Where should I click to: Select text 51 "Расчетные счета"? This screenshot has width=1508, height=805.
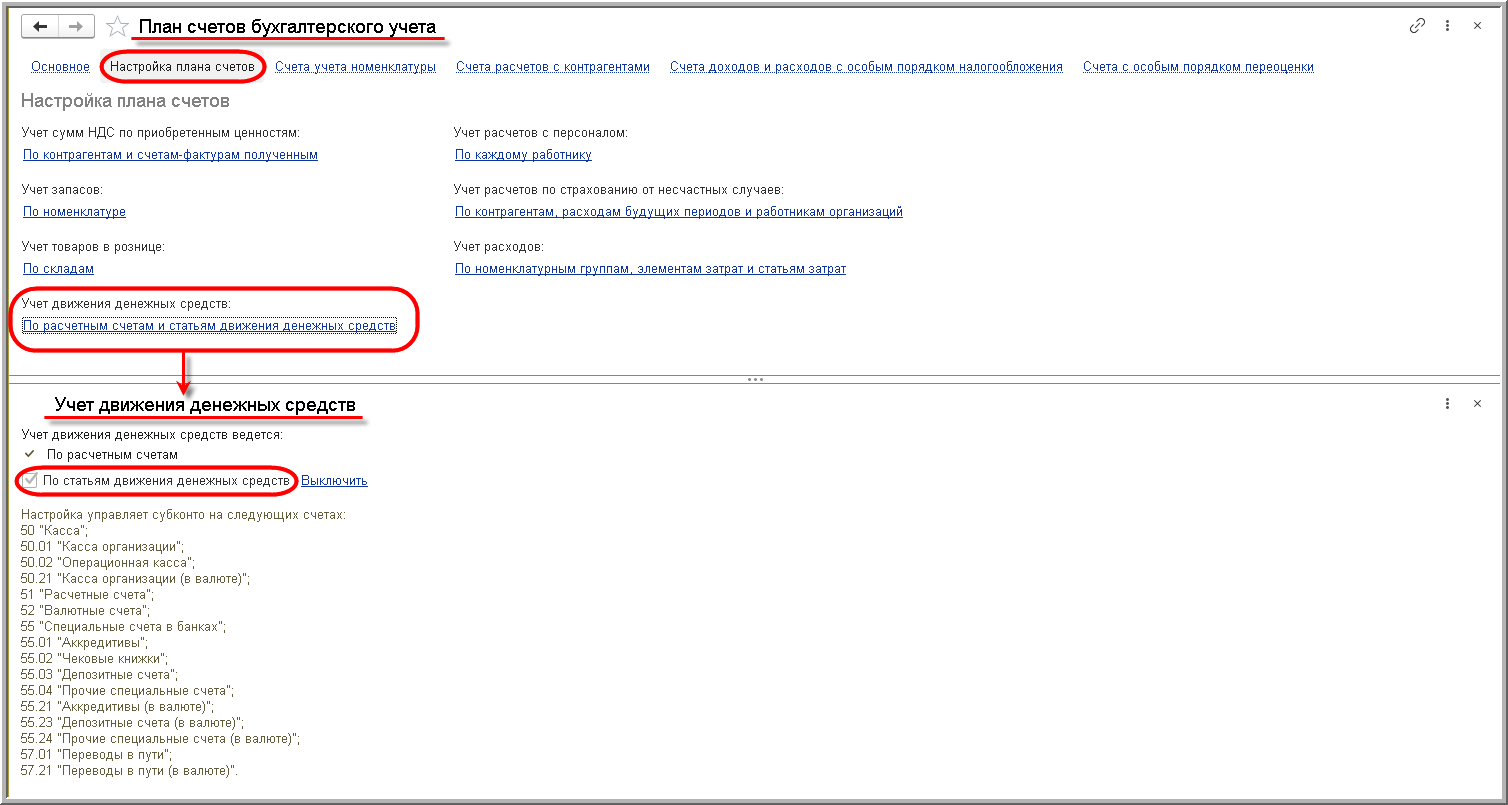[x=87, y=595]
